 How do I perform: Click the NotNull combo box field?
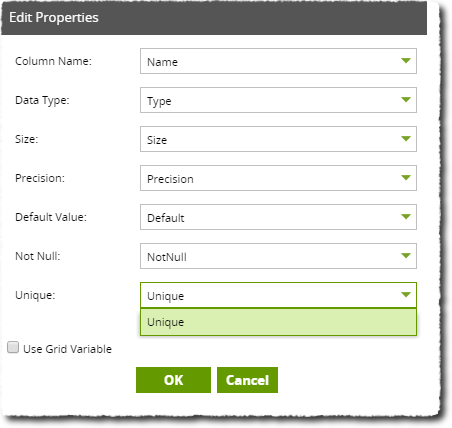coord(278,256)
